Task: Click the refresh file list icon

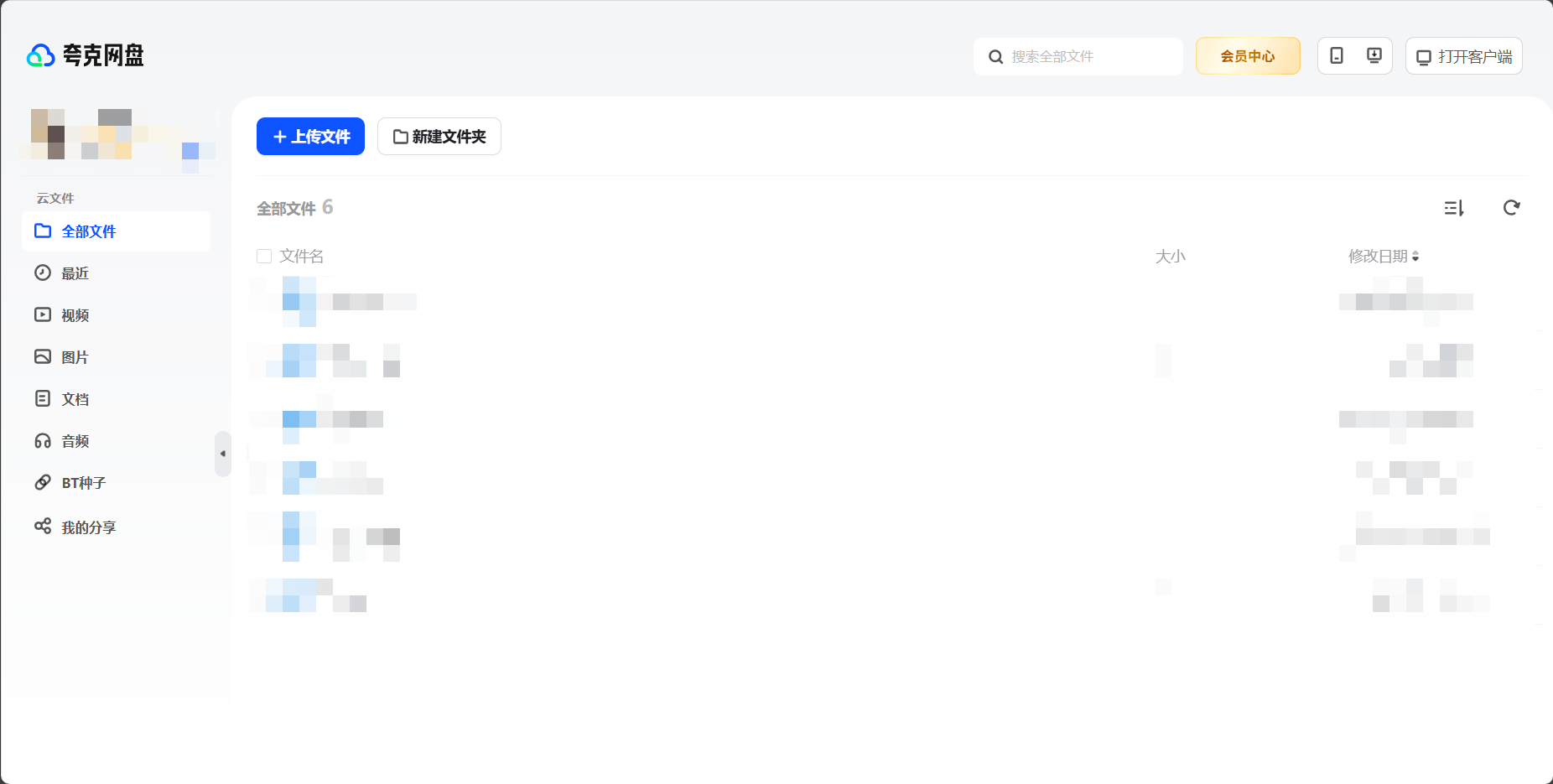Action: [x=1511, y=208]
